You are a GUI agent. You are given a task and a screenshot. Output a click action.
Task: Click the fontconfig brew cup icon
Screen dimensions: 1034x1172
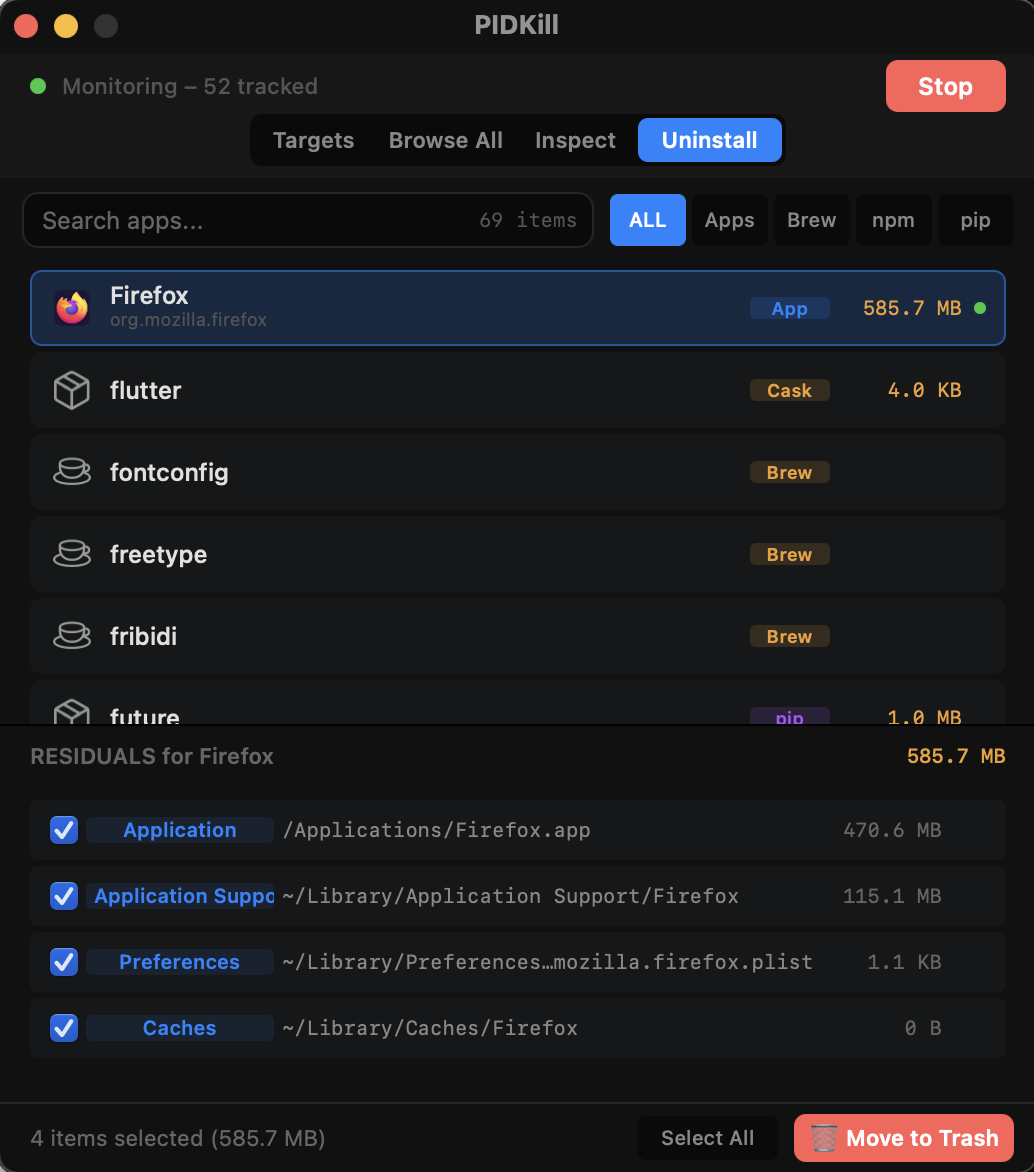71,473
